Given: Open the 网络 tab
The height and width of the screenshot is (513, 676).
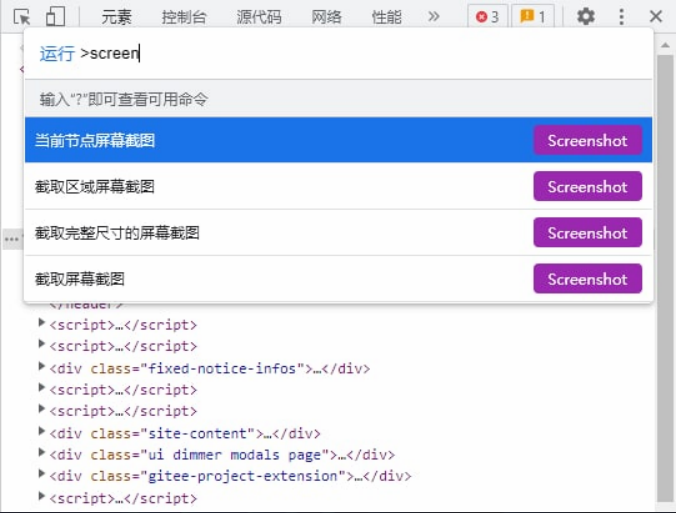Looking at the screenshot, I should 327,16.
